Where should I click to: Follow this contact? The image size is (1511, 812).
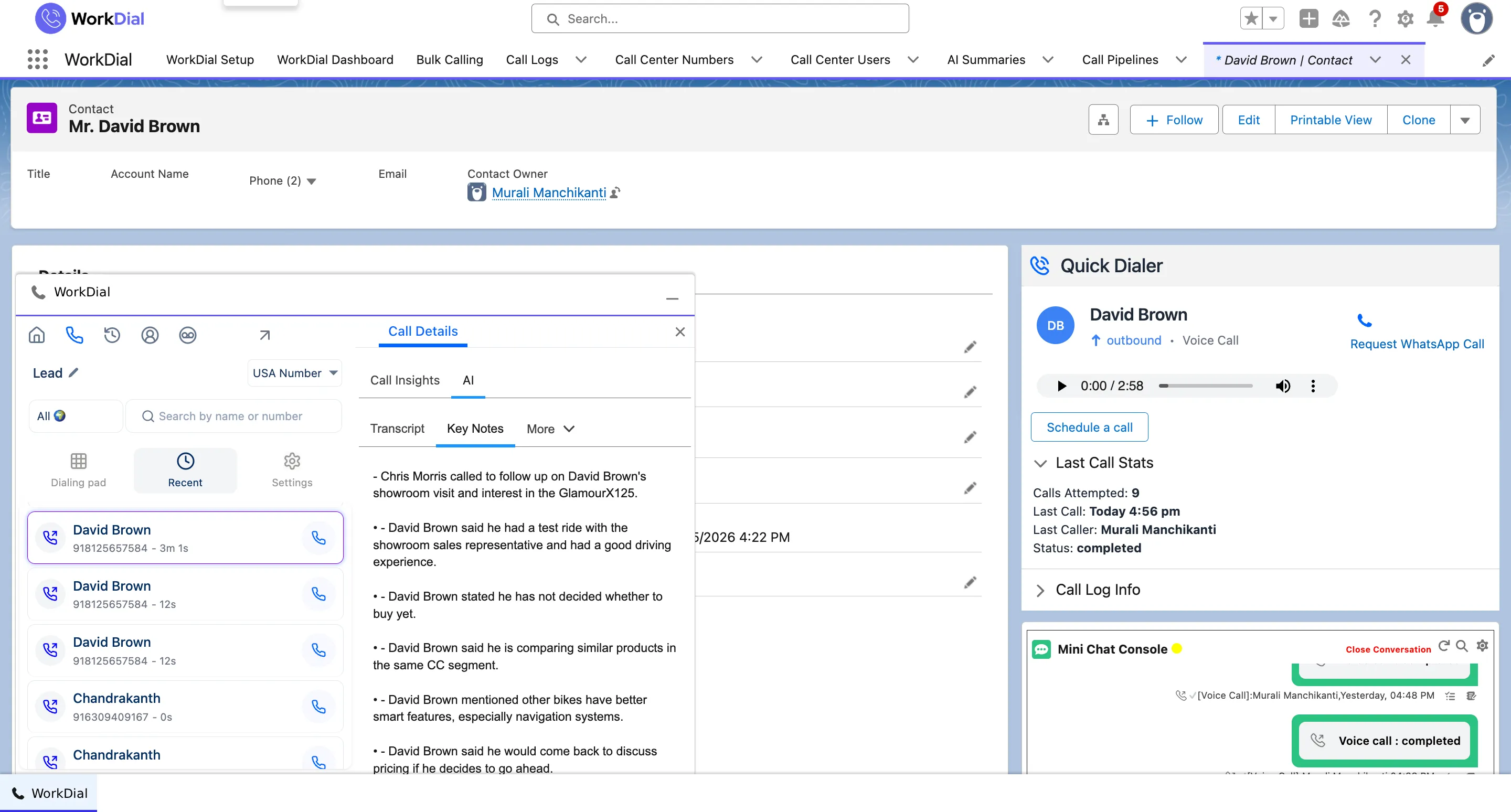1174,120
